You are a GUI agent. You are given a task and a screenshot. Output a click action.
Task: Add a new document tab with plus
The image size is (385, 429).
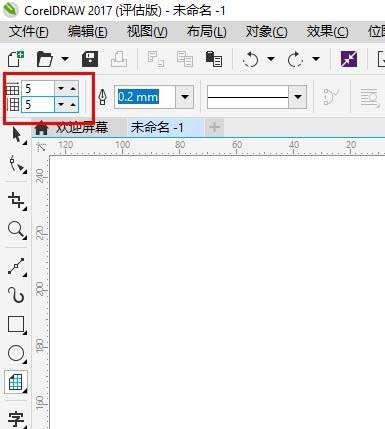pos(215,127)
